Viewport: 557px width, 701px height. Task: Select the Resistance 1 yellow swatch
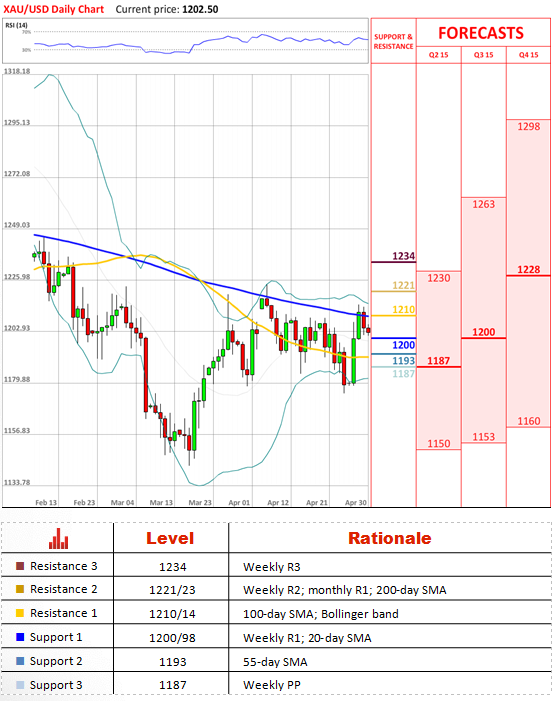coord(20,613)
